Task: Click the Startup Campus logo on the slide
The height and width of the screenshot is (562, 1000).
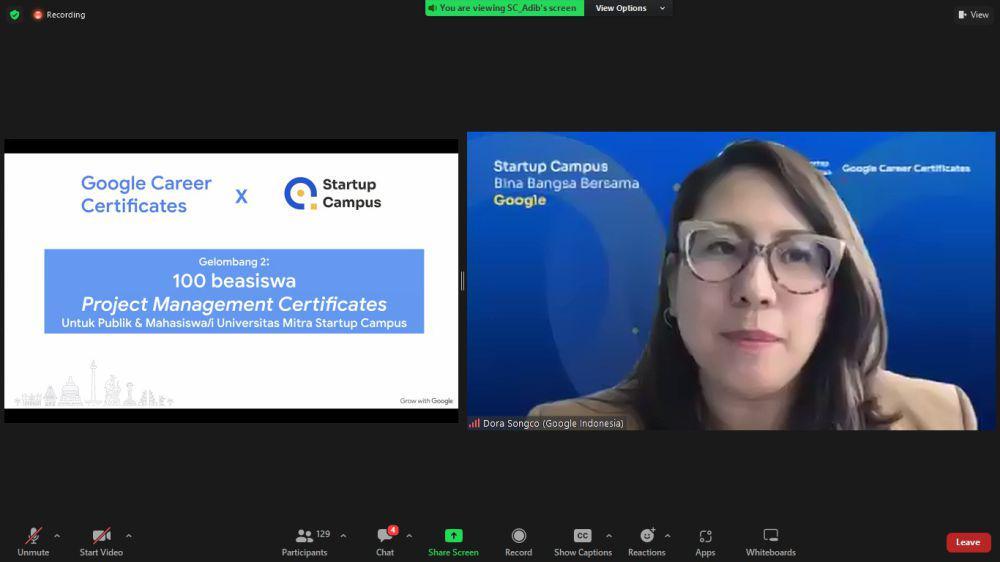Action: click(x=332, y=193)
